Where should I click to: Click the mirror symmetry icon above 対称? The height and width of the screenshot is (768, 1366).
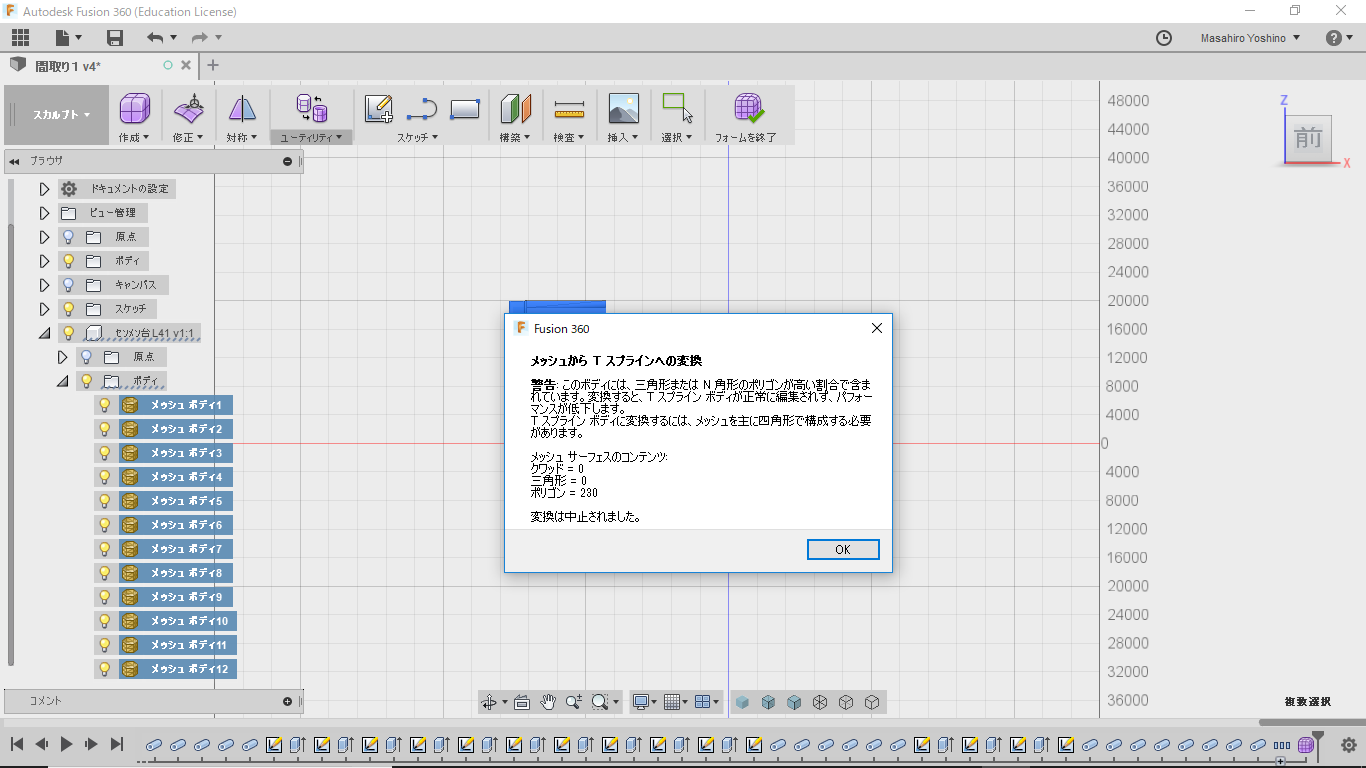coord(242,108)
